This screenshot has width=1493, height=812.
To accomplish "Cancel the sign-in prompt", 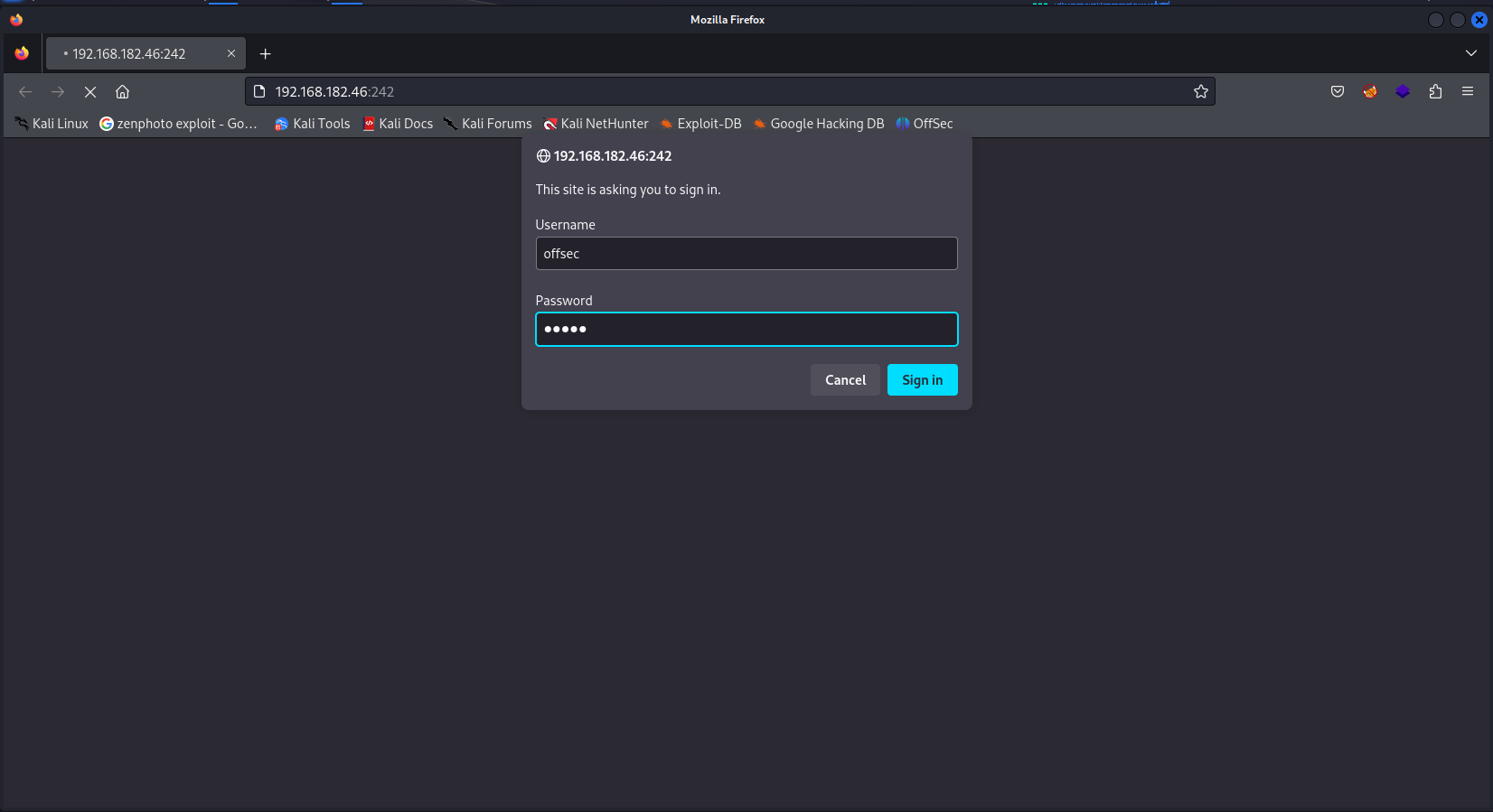I will pyautogui.click(x=845, y=380).
